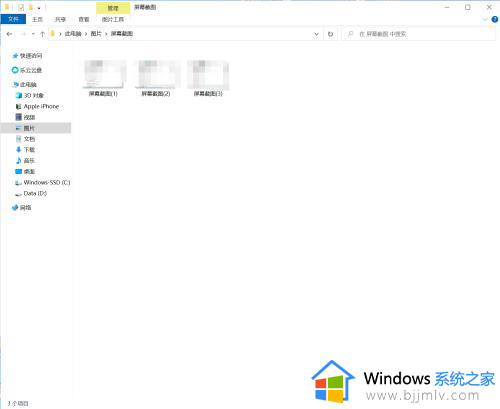Open the help question mark icon

pyautogui.click(x=495, y=19)
